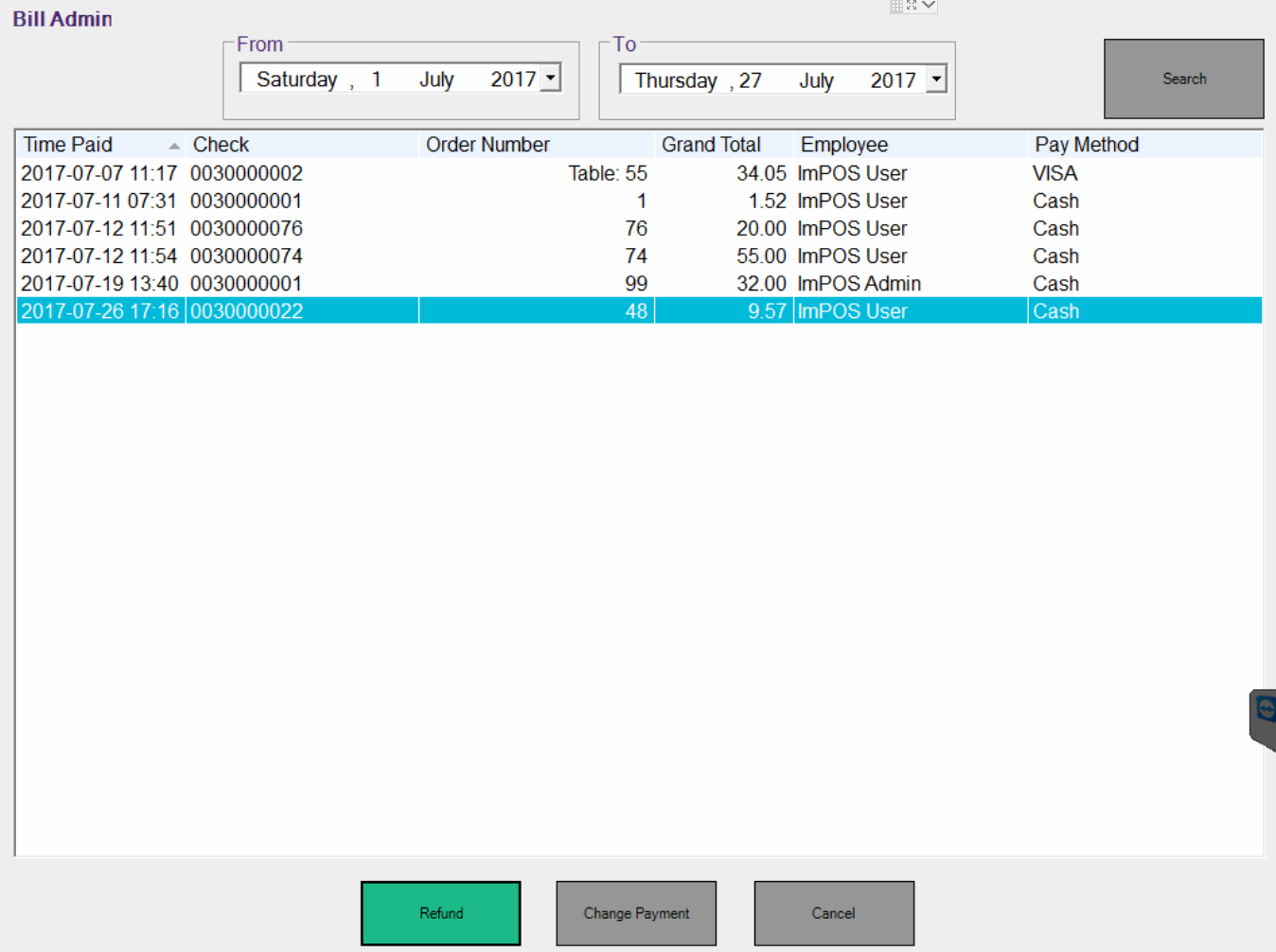Click the grid icon at top toolbar
1276x952 pixels.
pos(896,6)
